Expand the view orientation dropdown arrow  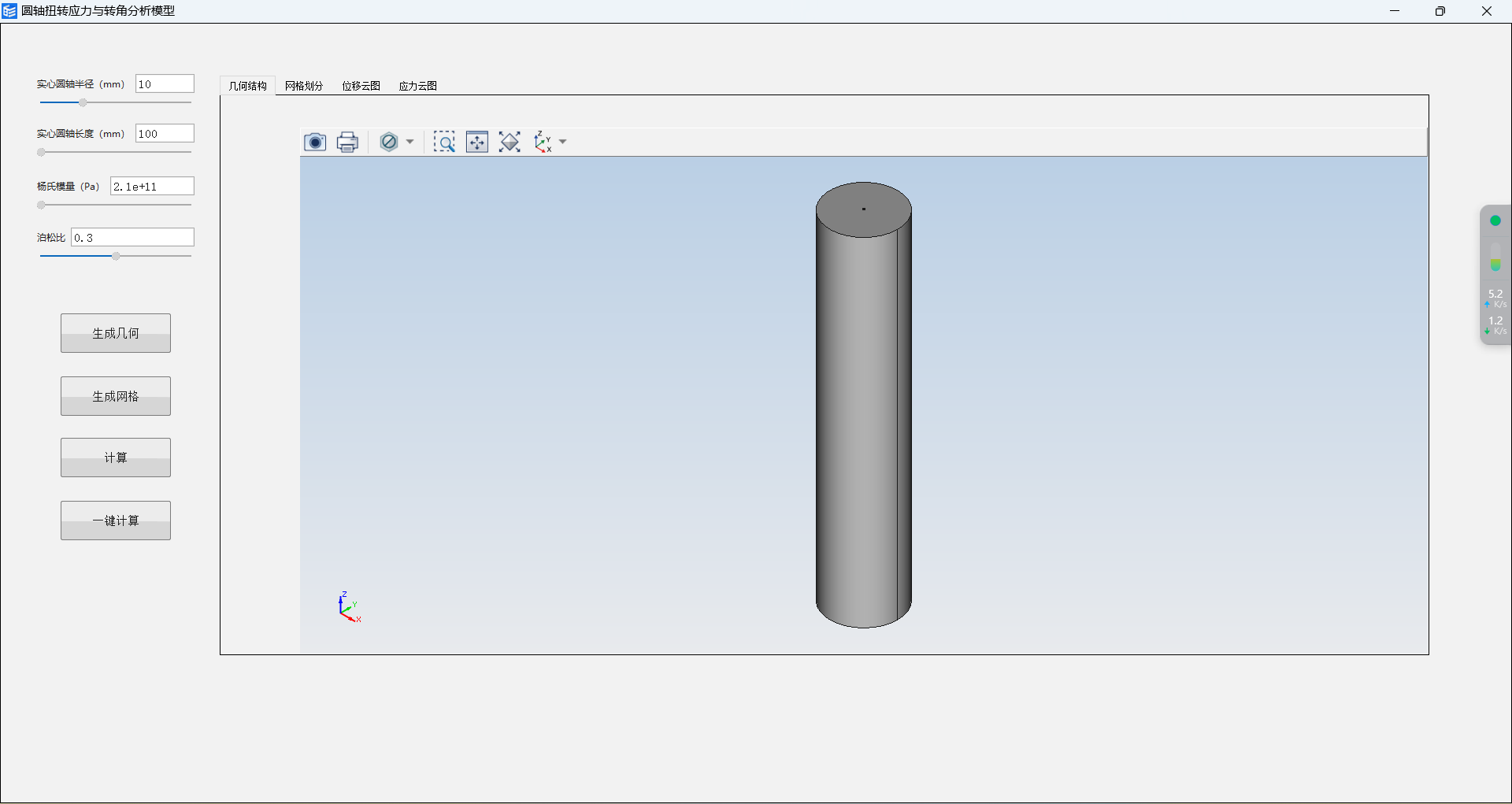coord(562,142)
